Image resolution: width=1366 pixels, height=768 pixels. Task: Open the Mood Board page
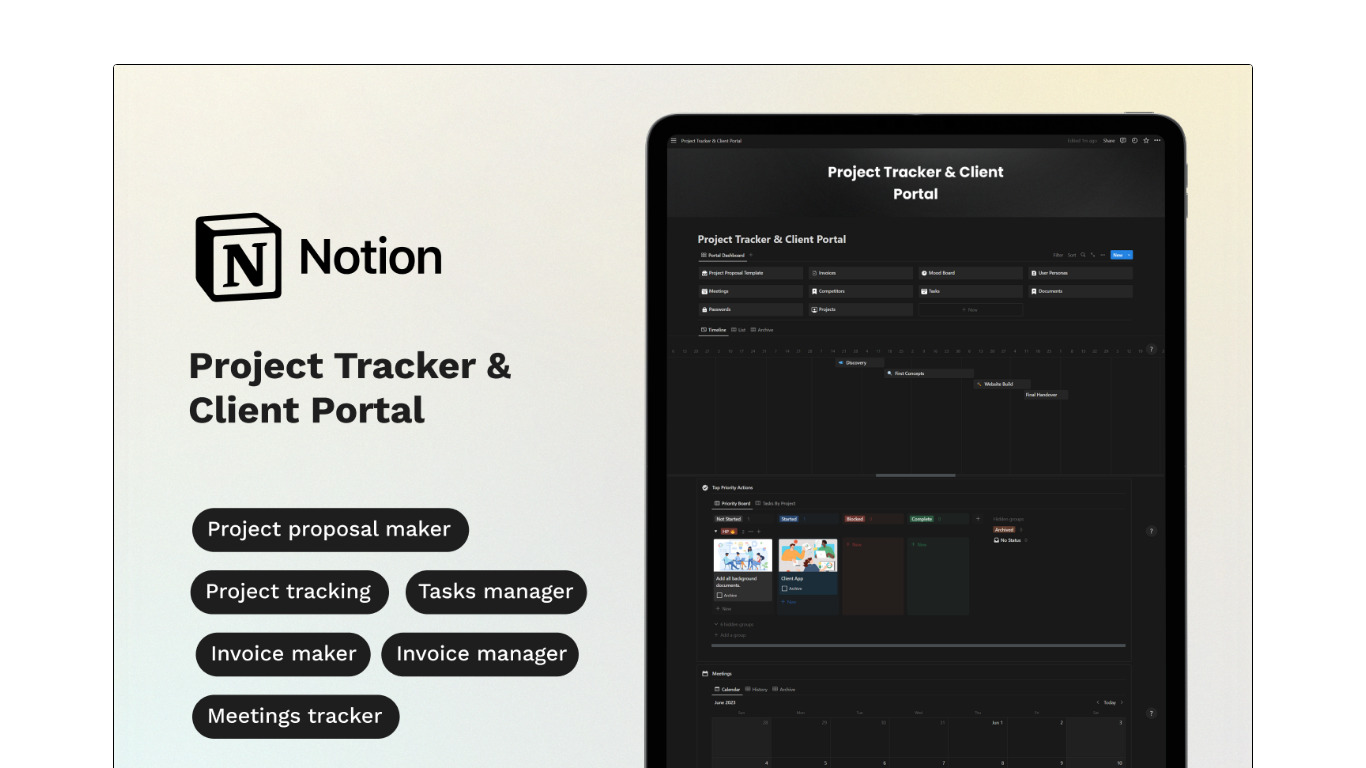click(x=971, y=273)
